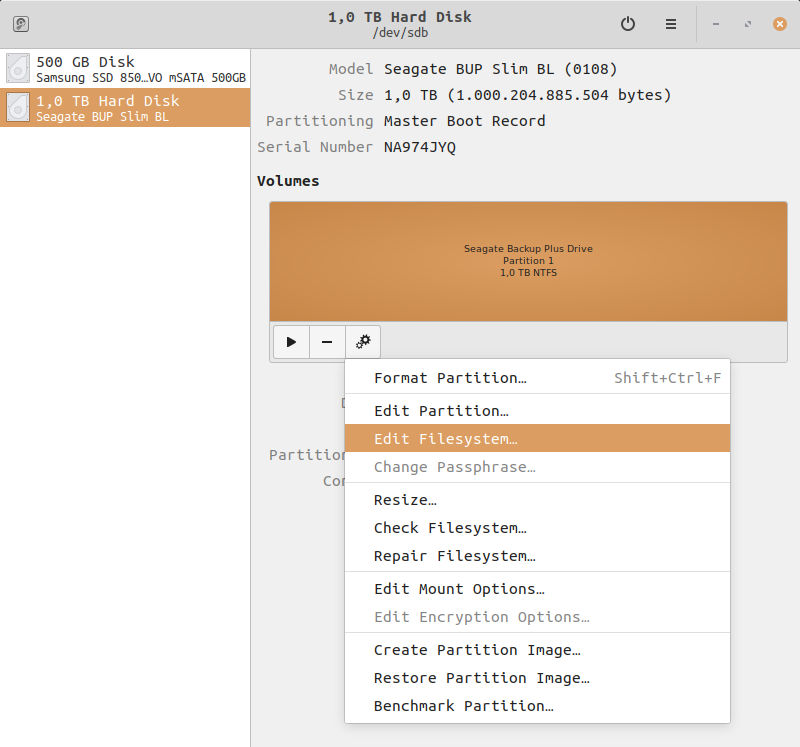This screenshot has width=800, height=747.
Task: Click the 1,0 TB Hard Disk drive icon
Action: [18, 108]
